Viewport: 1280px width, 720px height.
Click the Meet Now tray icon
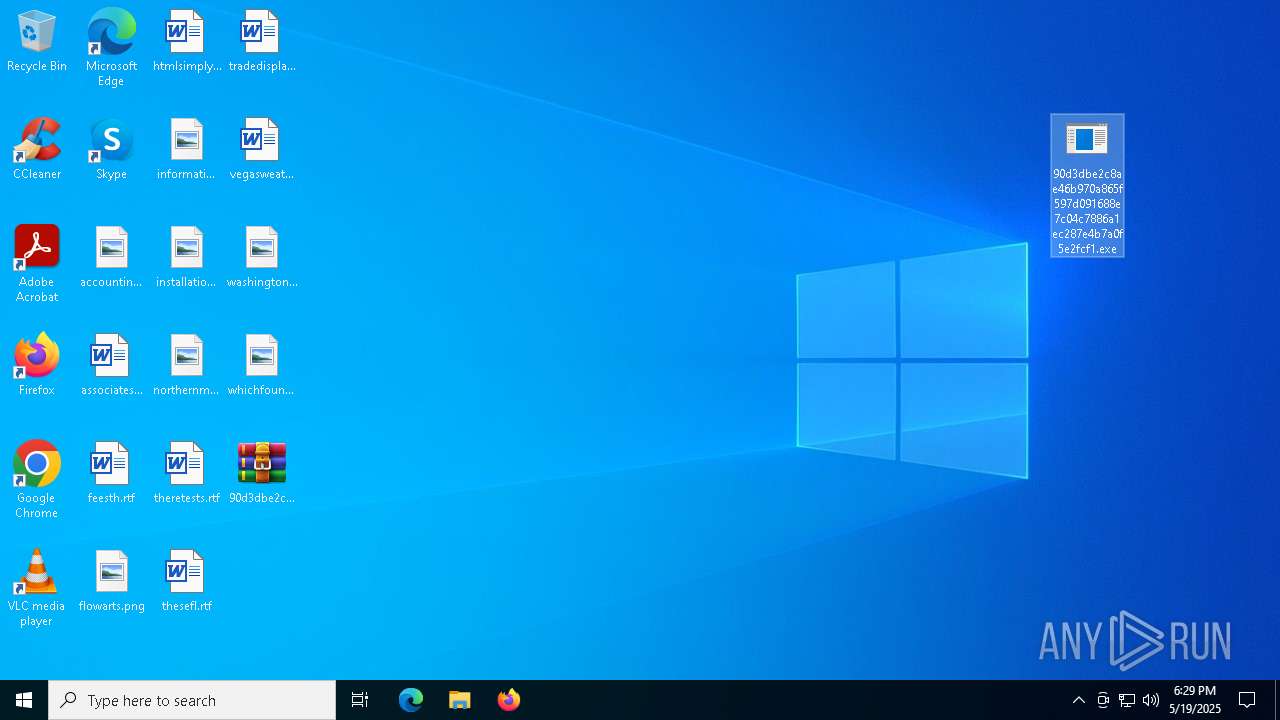(1103, 700)
